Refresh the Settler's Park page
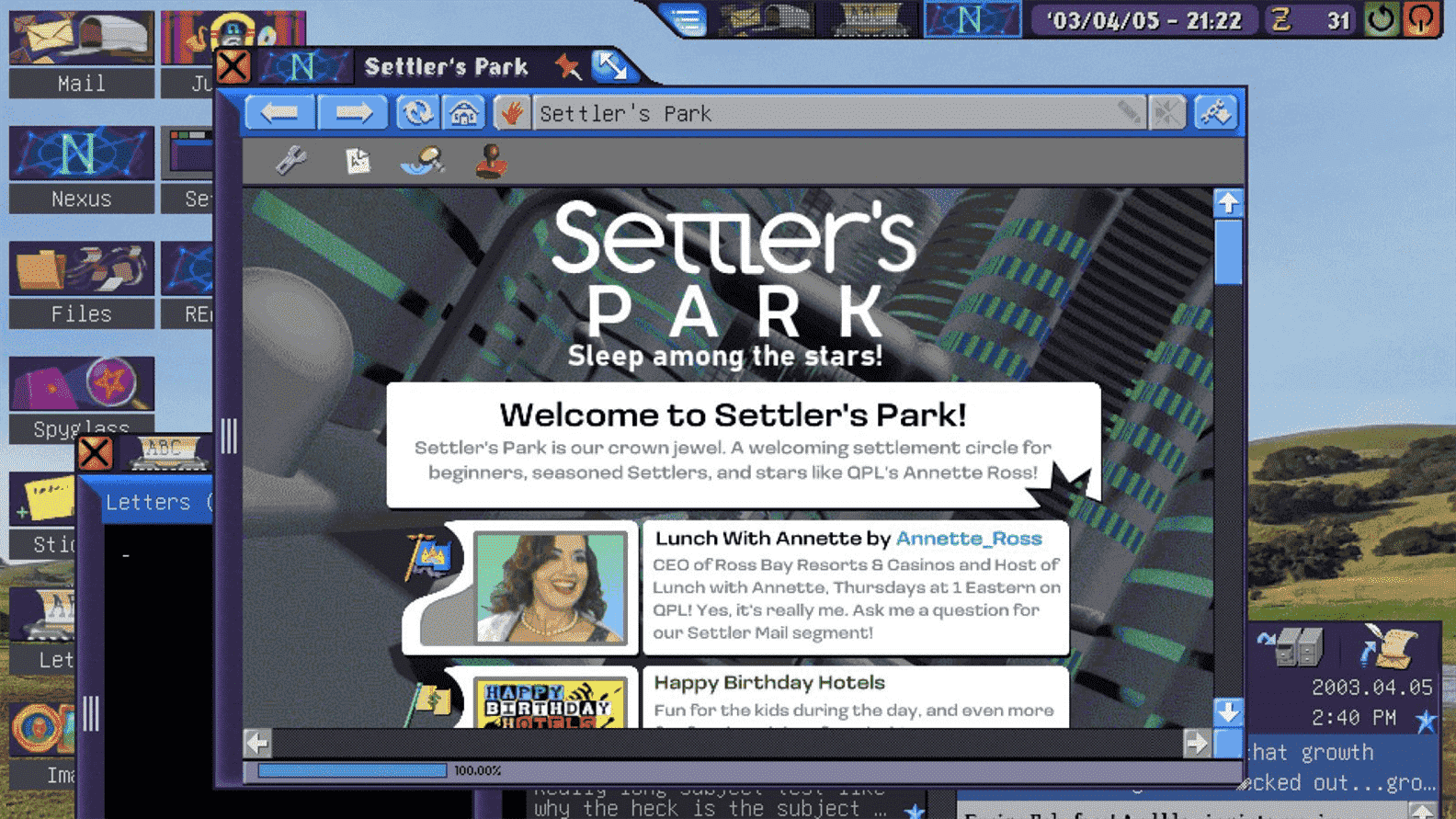Screen dimensions: 1456x819 click(416, 113)
